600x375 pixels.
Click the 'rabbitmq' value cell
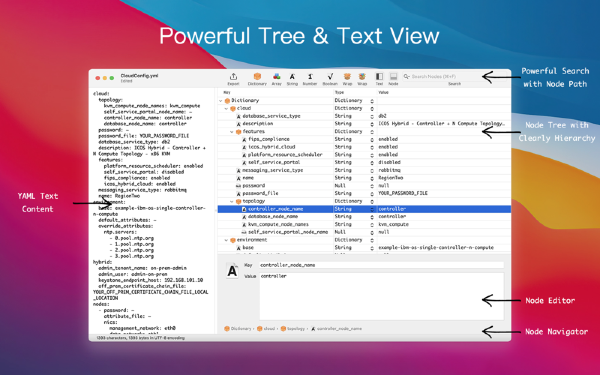pyautogui.click(x=390, y=170)
